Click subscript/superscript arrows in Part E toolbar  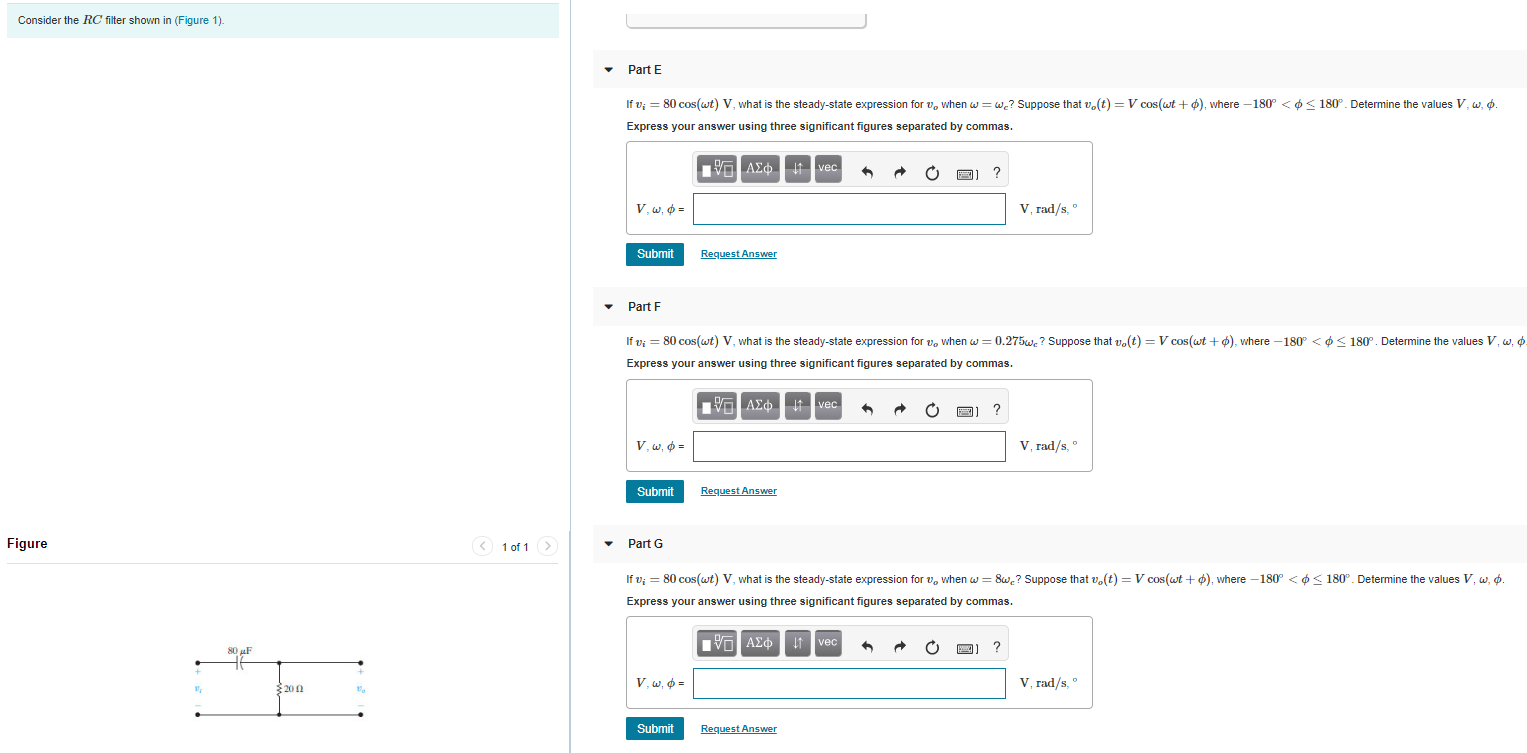pyautogui.click(x=797, y=169)
